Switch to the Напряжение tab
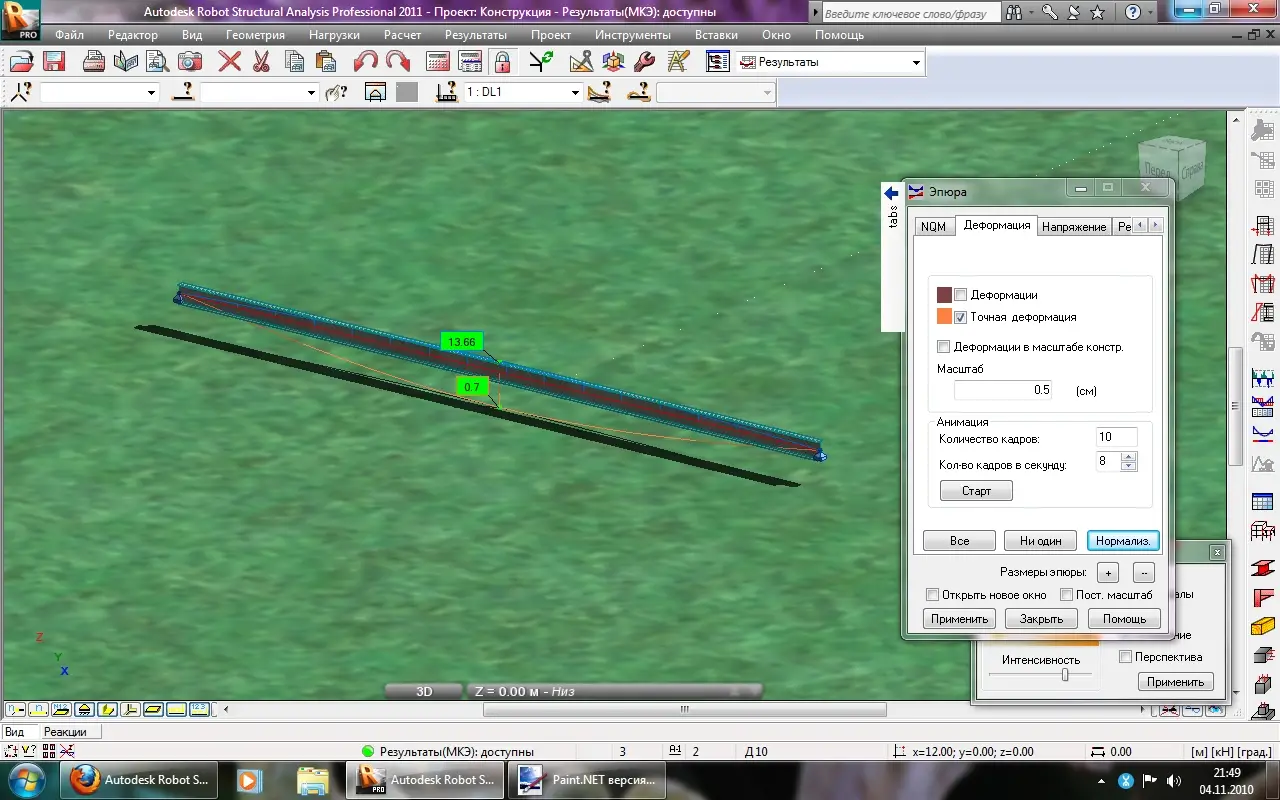The height and width of the screenshot is (800, 1280). pos(1074,227)
